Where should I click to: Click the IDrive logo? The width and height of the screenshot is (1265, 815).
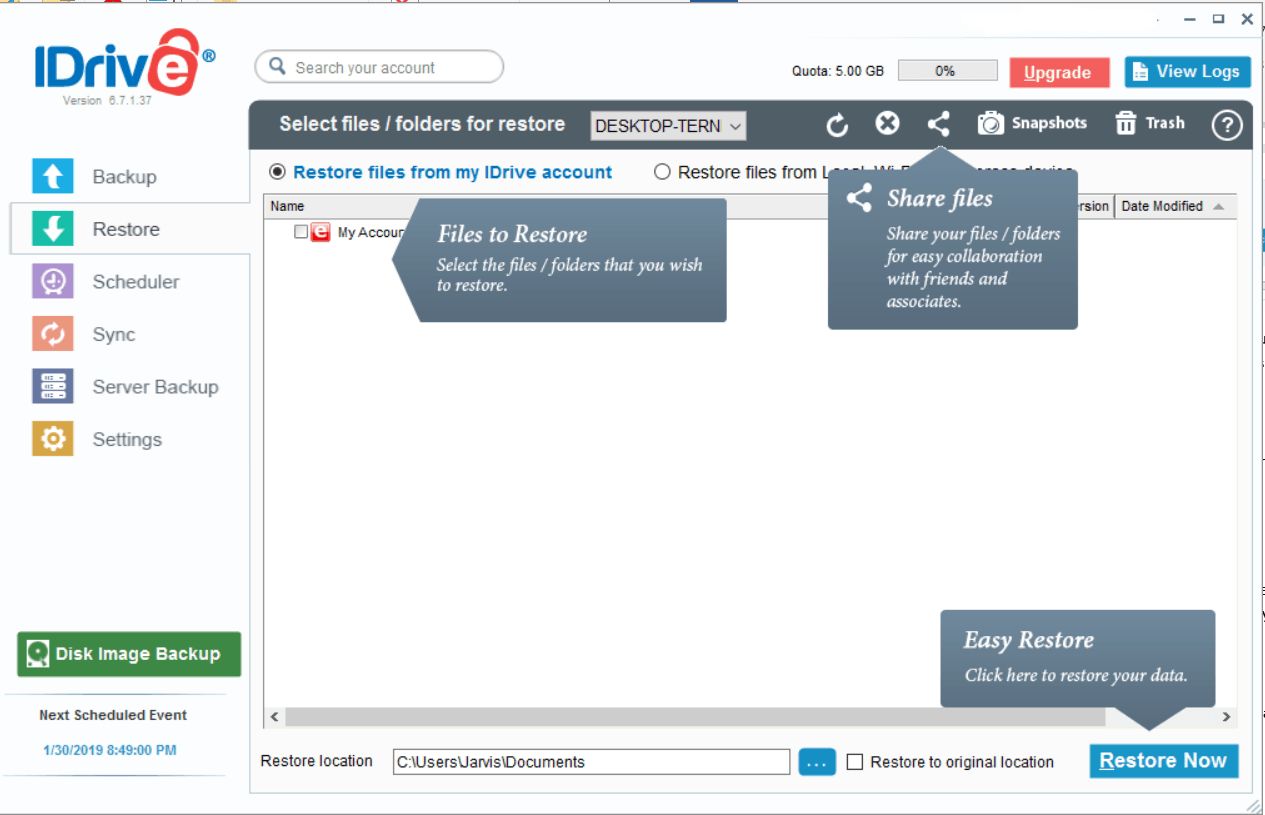[x=124, y=62]
